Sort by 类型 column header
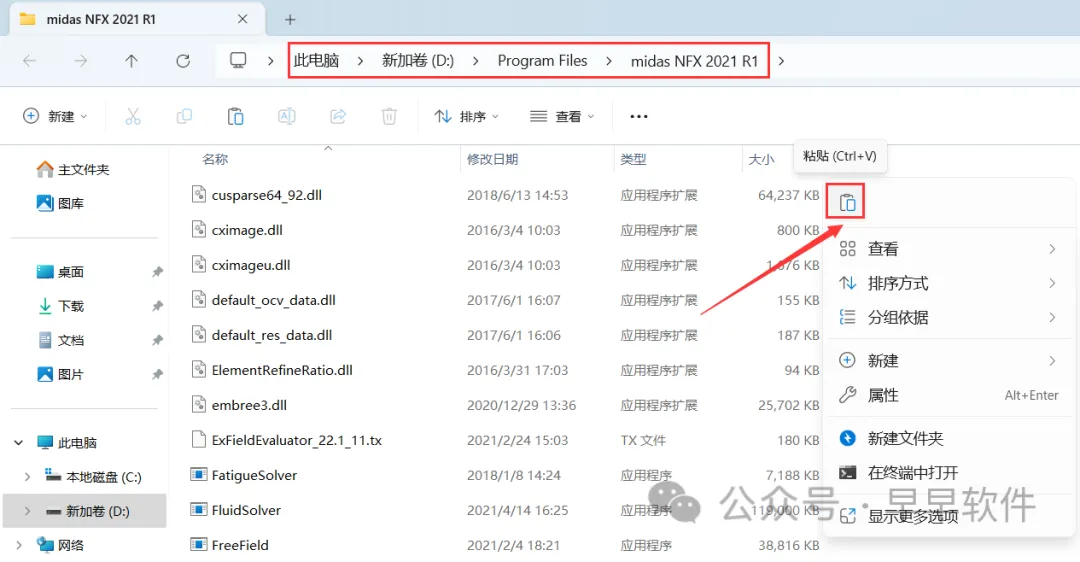This screenshot has width=1080, height=562. [x=633, y=159]
